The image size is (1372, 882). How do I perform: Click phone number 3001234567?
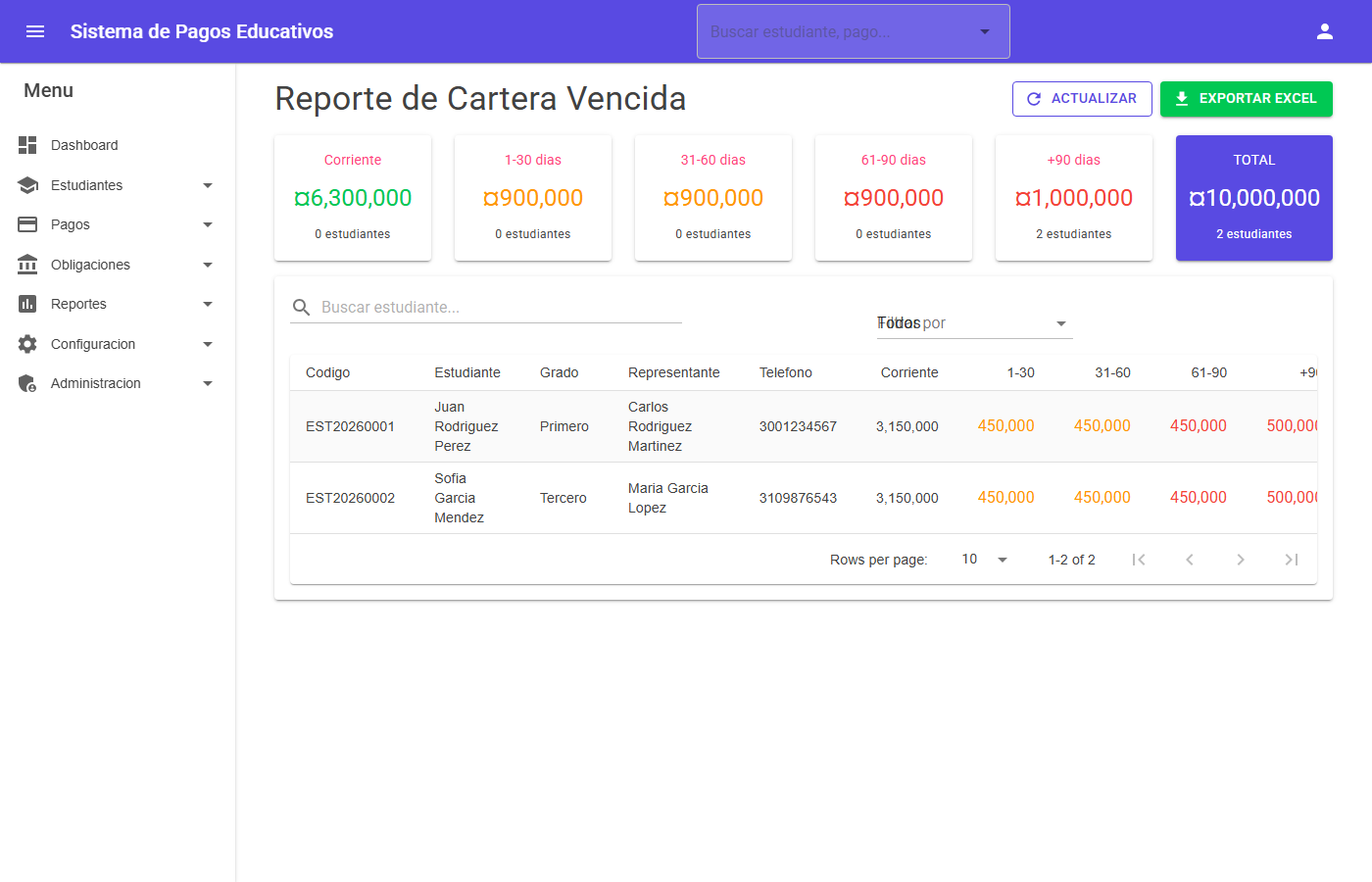(x=798, y=426)
